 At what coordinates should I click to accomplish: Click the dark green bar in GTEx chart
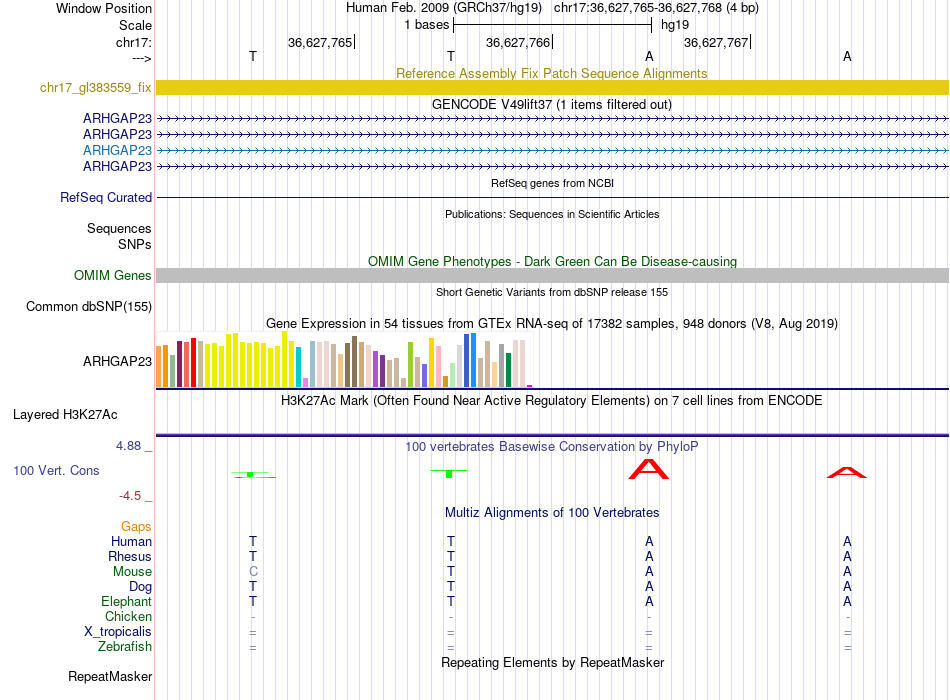point(508,370)
